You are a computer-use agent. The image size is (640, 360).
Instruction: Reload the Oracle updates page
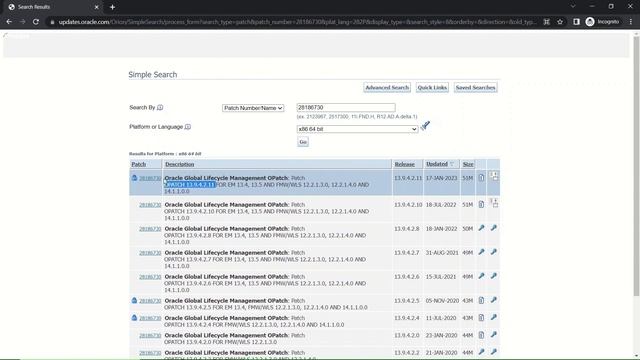pos(36,22)
